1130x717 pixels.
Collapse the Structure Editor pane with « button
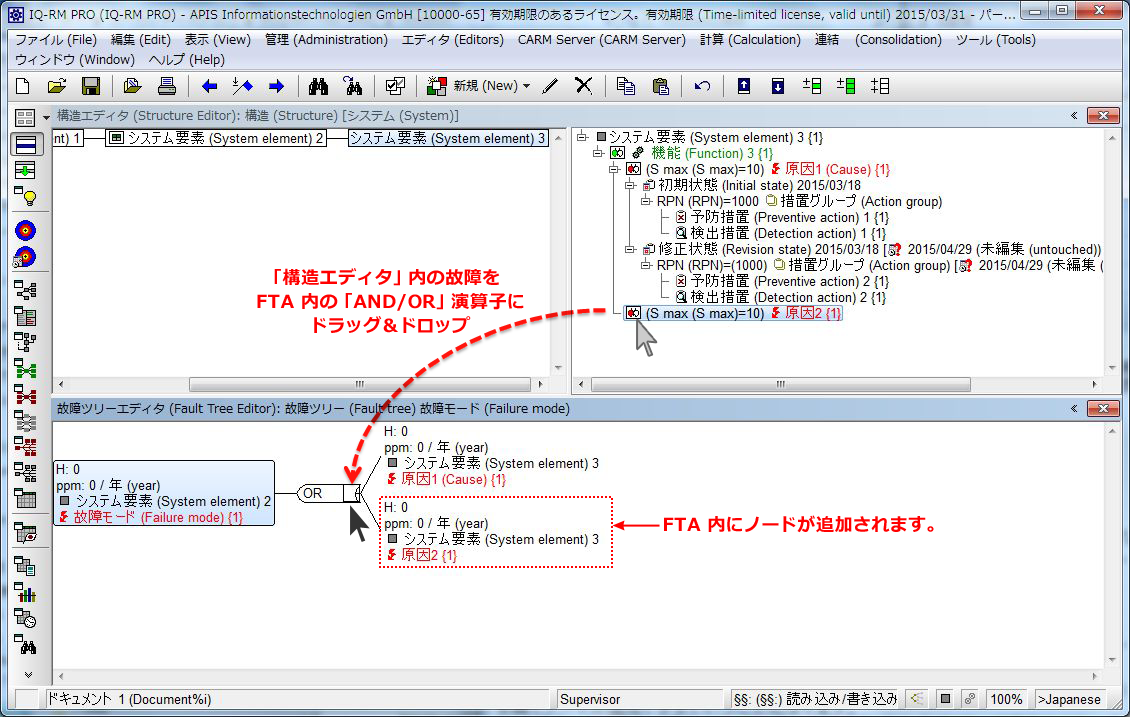(x=1074, y=115)
